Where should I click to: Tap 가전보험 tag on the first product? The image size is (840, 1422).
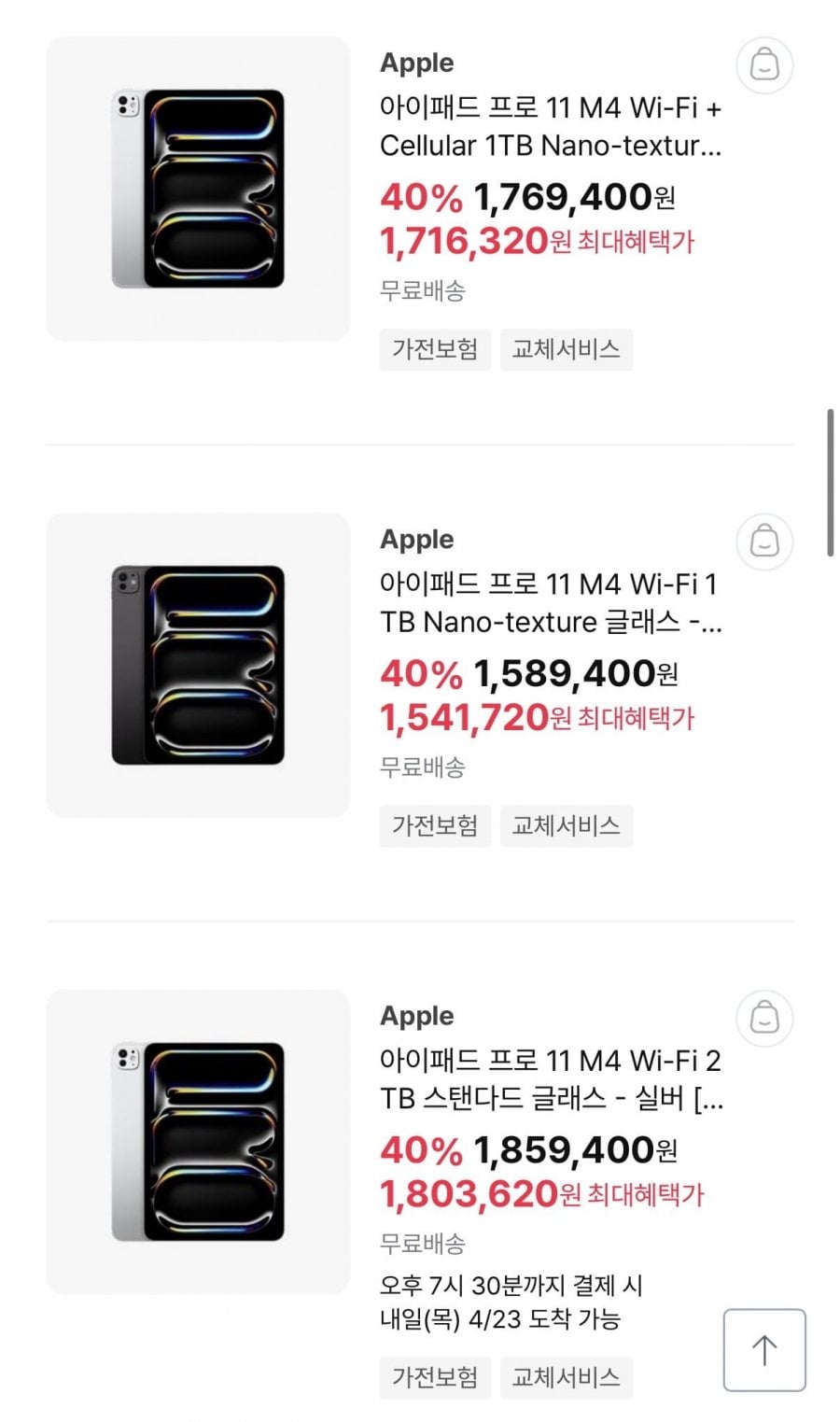(x=435, y=349)
